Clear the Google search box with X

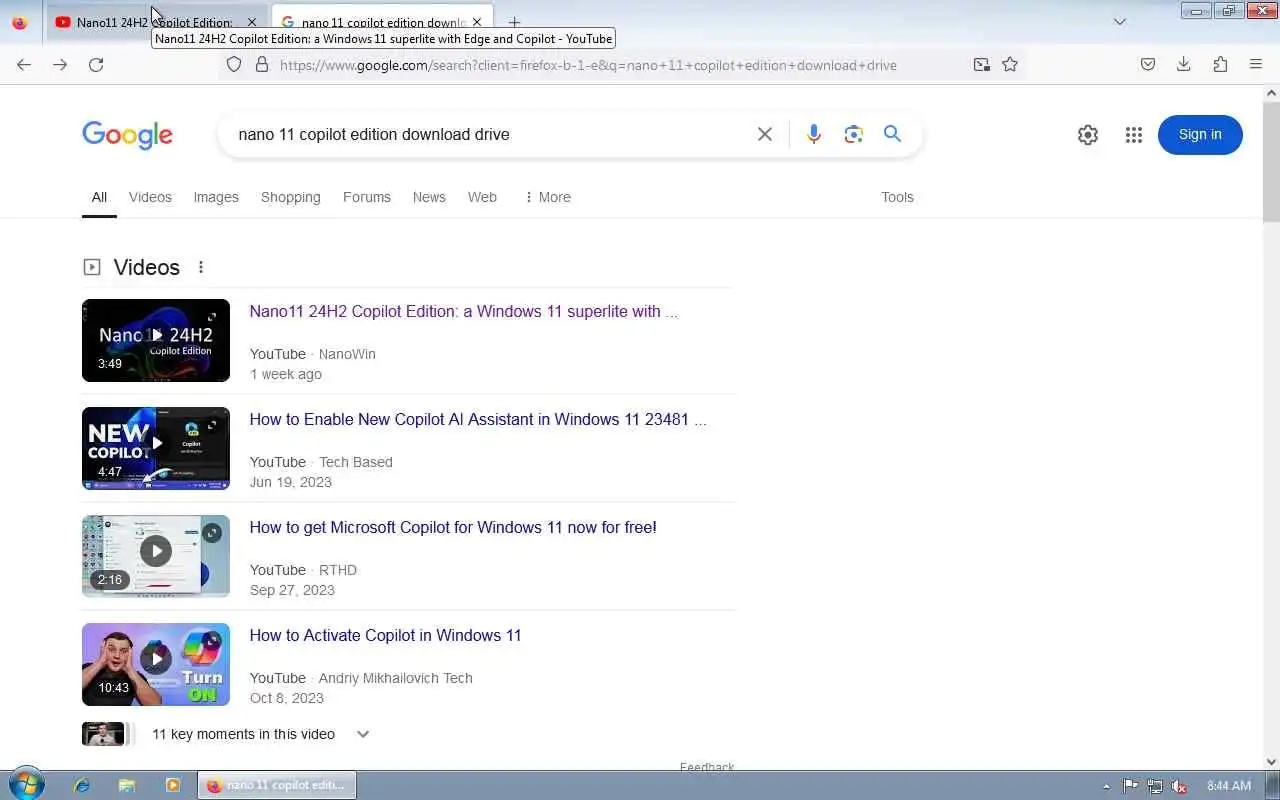click(765, 134)
